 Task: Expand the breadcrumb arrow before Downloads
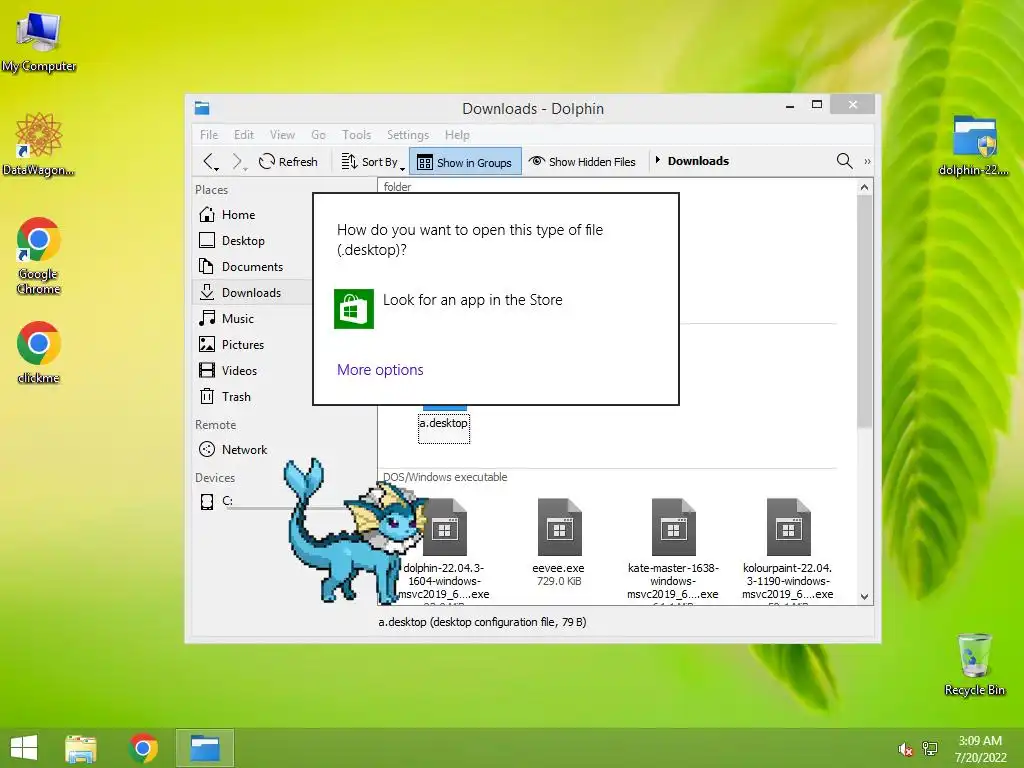click(x=658, y=160)
